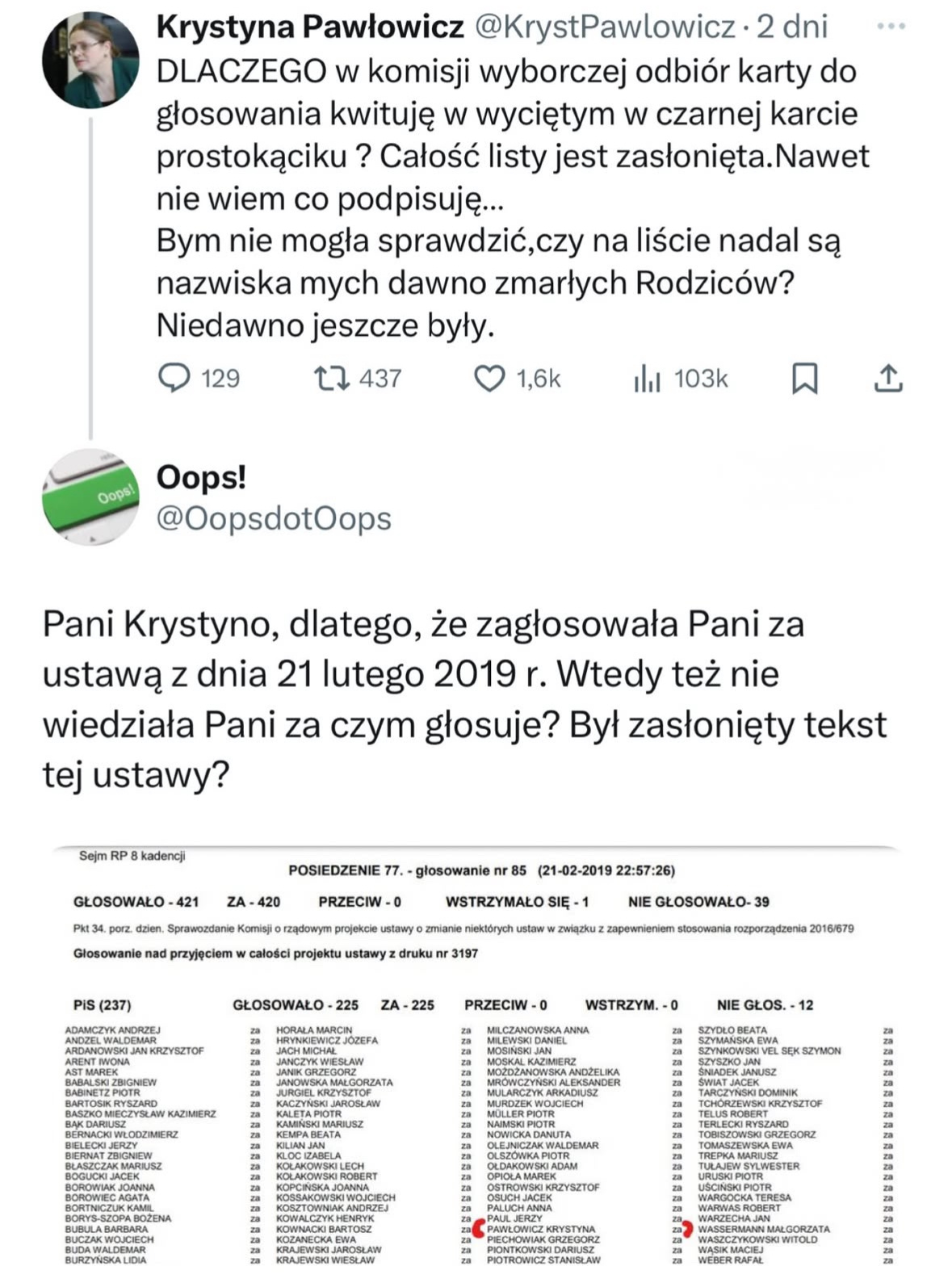
Task: Open view analytics bar chart icon
Action: [x=647, y=378]
